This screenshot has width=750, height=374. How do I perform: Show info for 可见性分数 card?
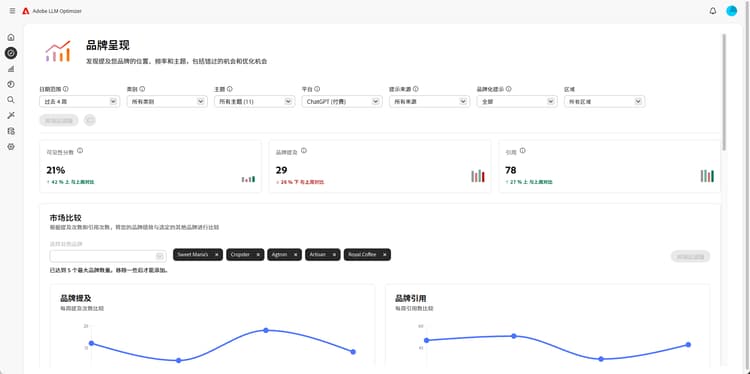click(80, 151)
